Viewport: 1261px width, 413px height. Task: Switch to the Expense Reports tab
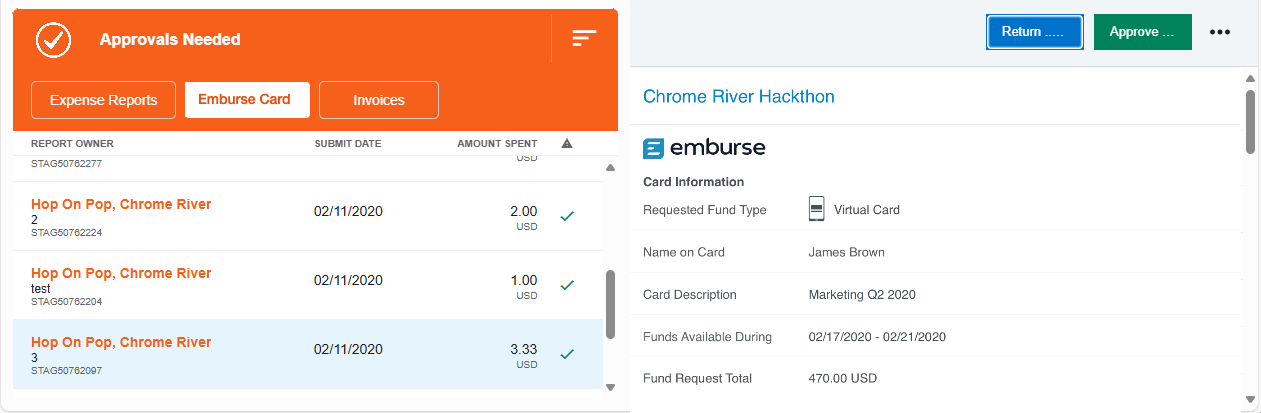tap(104, 100)
